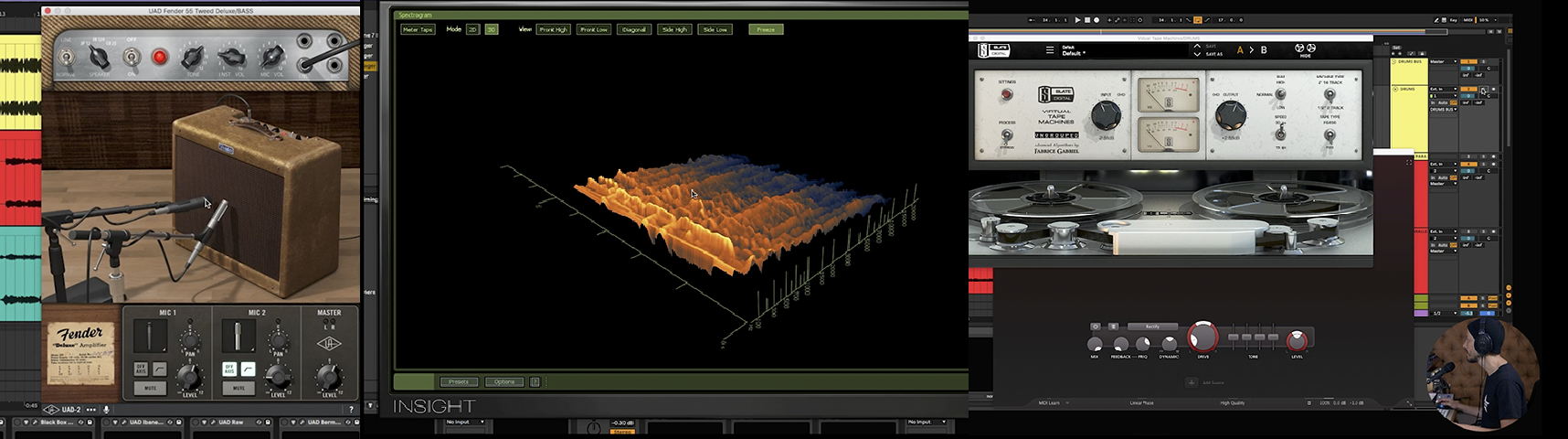The image size is (1568, 439).
Task: Adjust the red LEVEL knob in device
Action: (1297, 341)
